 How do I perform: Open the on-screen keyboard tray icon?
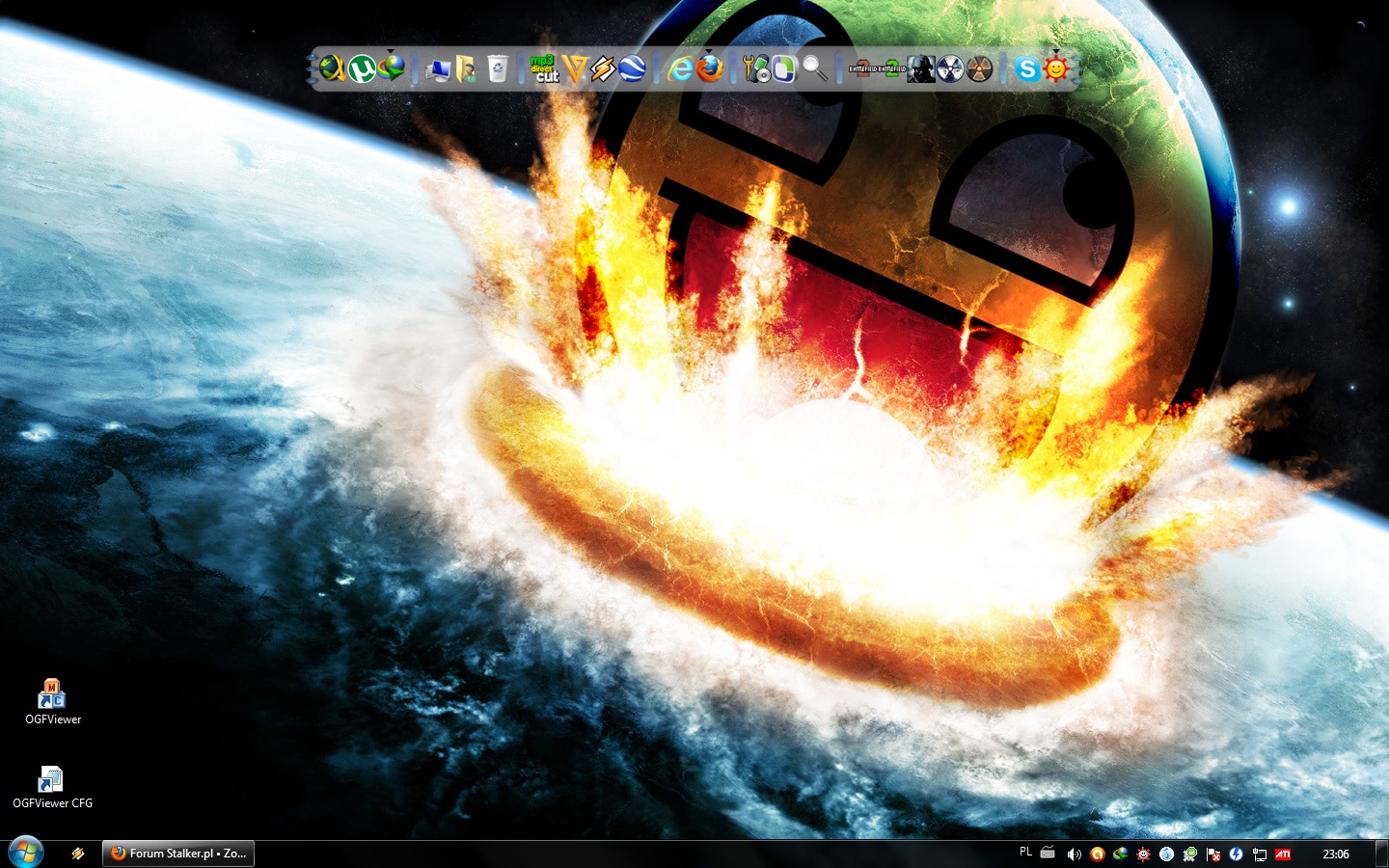click(x=1048, y=854)
